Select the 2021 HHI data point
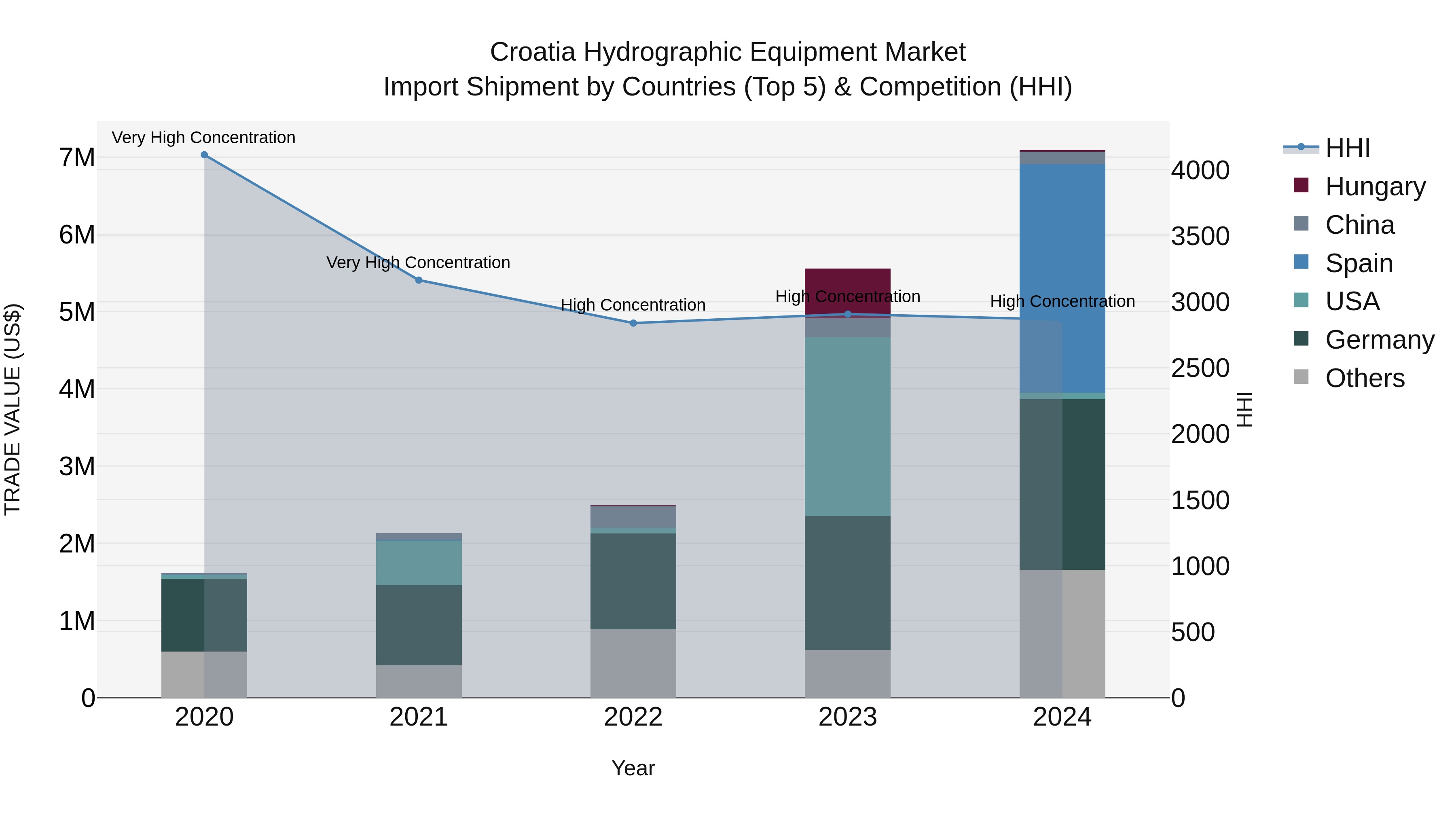Image resolution: width=1456 pixels, height=819 pixels. tap(419, 280)
